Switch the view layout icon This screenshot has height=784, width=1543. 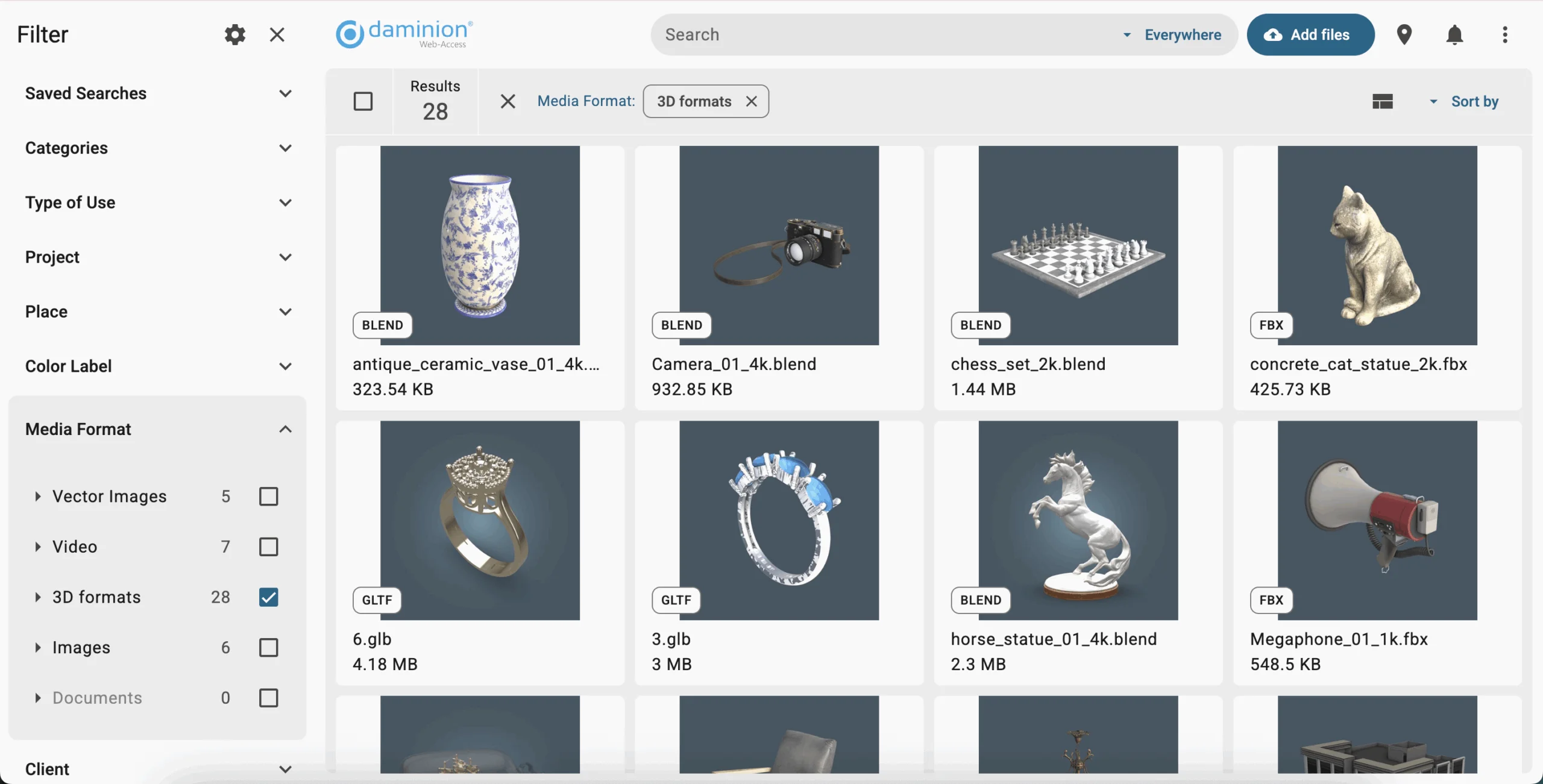(1383, 101)
